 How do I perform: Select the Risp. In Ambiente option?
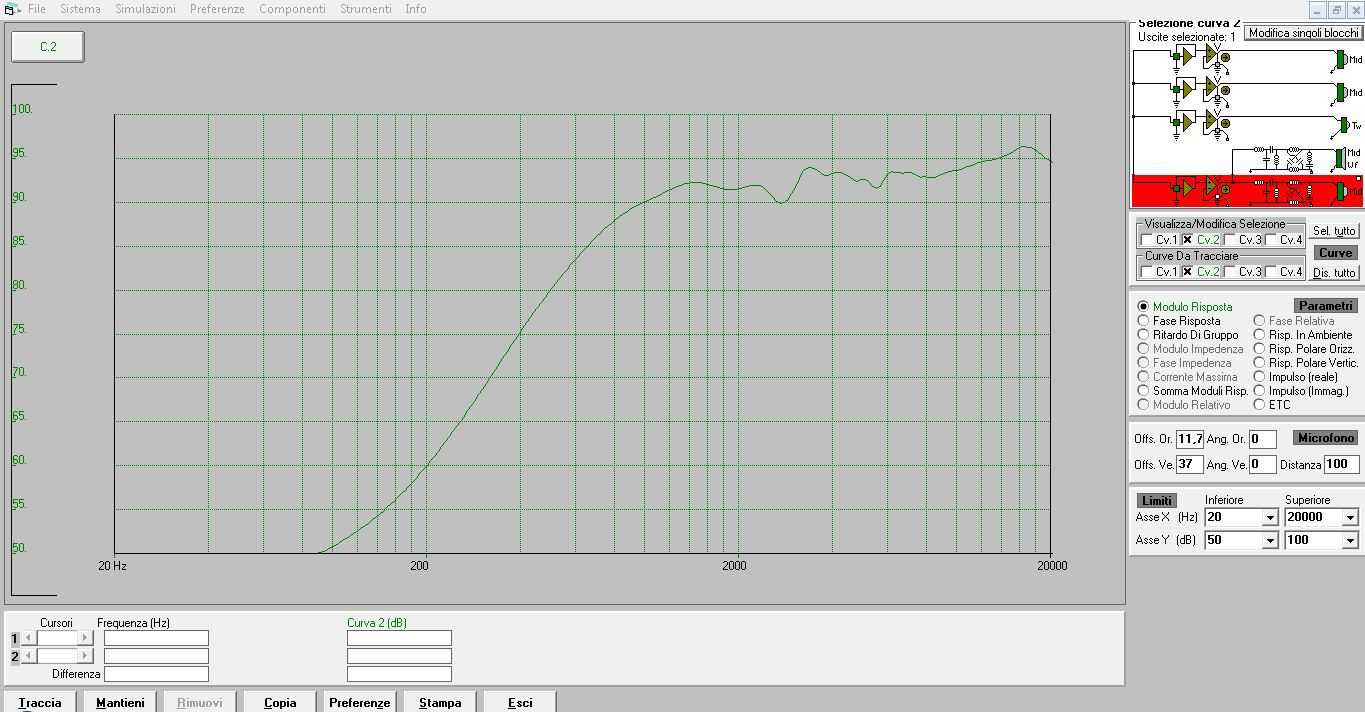click(x=1259, y=335)
